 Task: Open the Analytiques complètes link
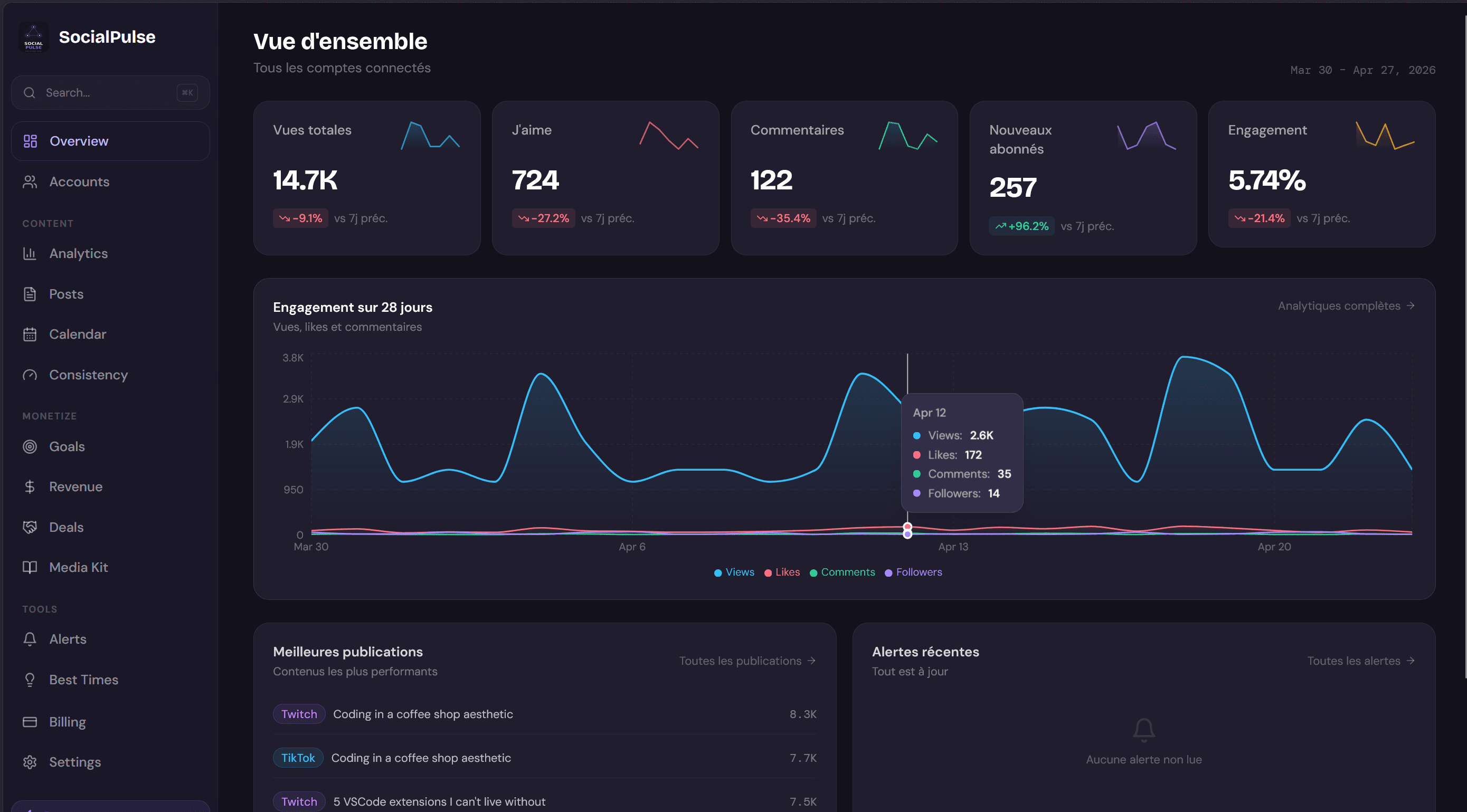[1346, 306]
